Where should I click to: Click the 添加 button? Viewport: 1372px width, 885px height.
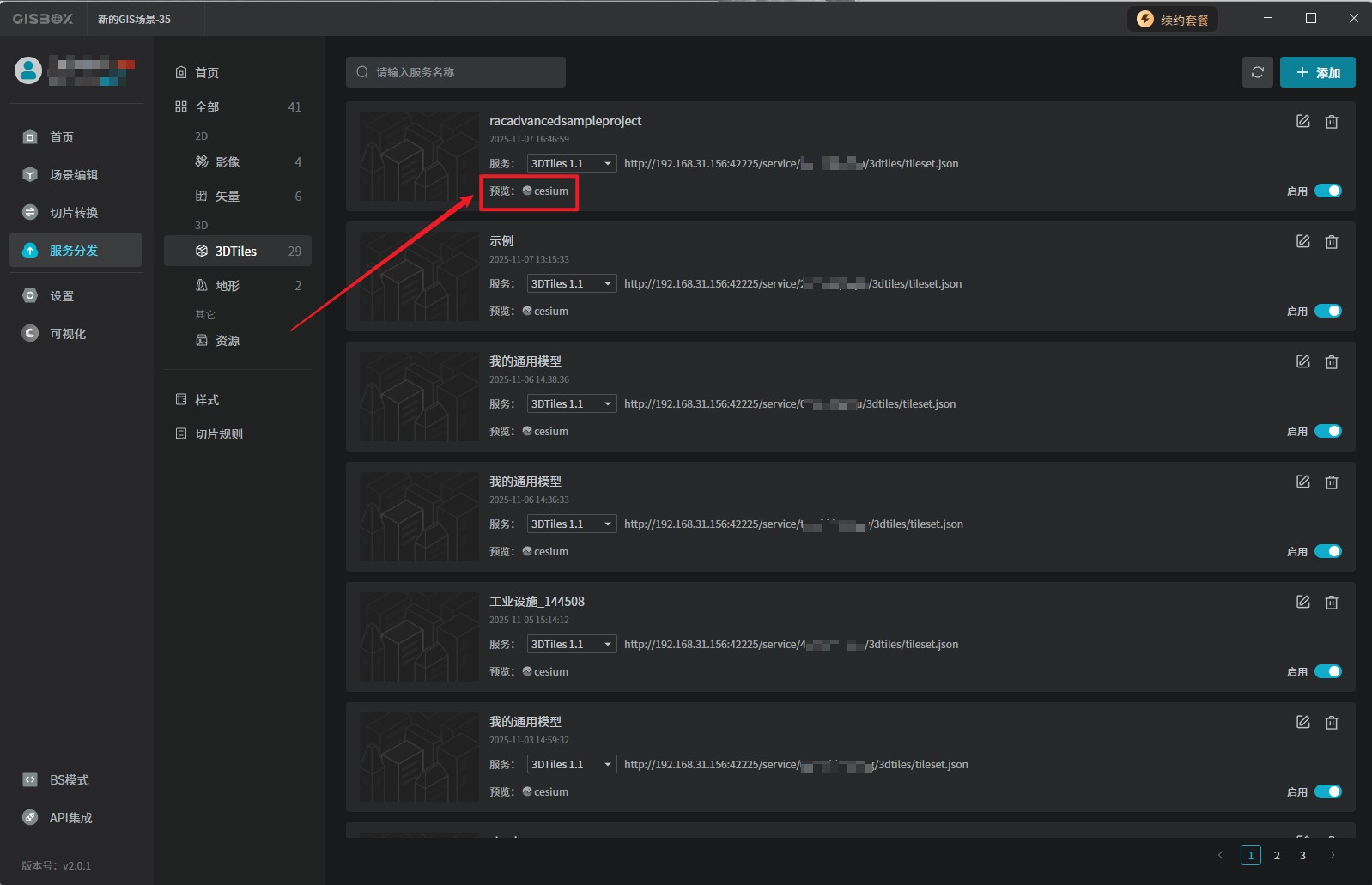1317,72
